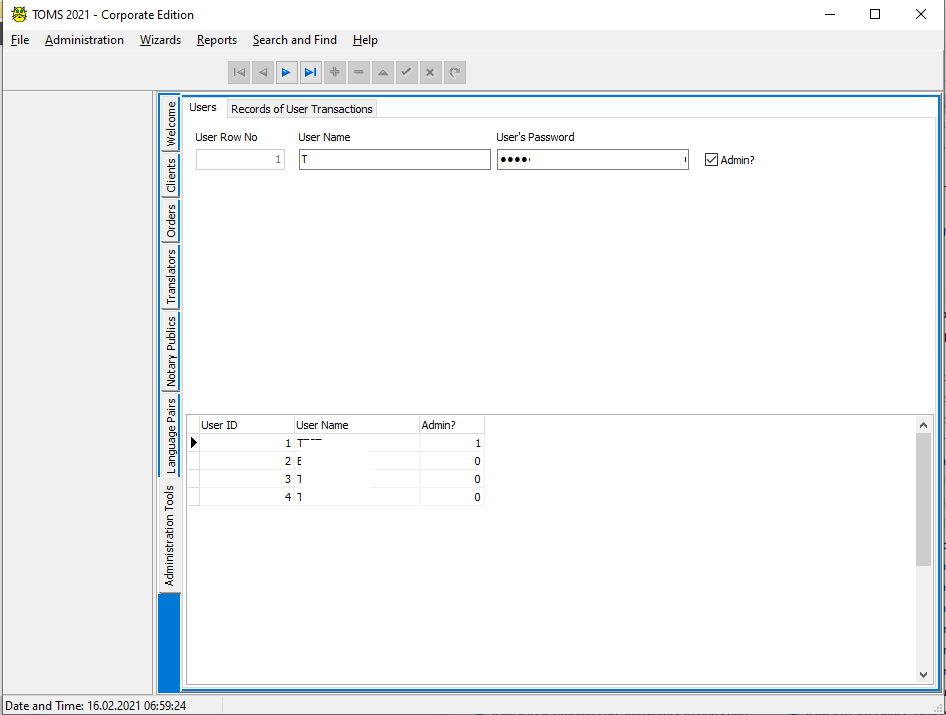
Task: Go to the first record
Action: pyautogui.click(x=238, y=72)
